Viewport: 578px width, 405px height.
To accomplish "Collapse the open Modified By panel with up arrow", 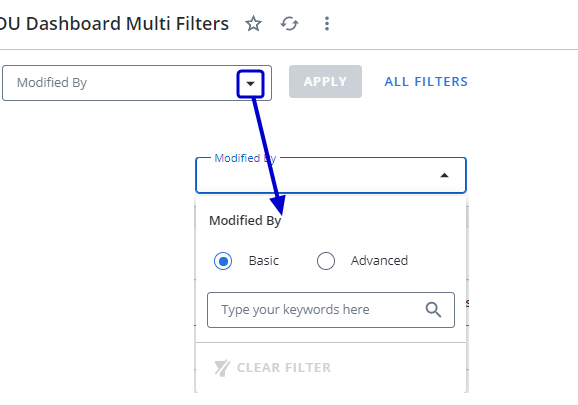I will pyautogui.click(x=444, y=175).
